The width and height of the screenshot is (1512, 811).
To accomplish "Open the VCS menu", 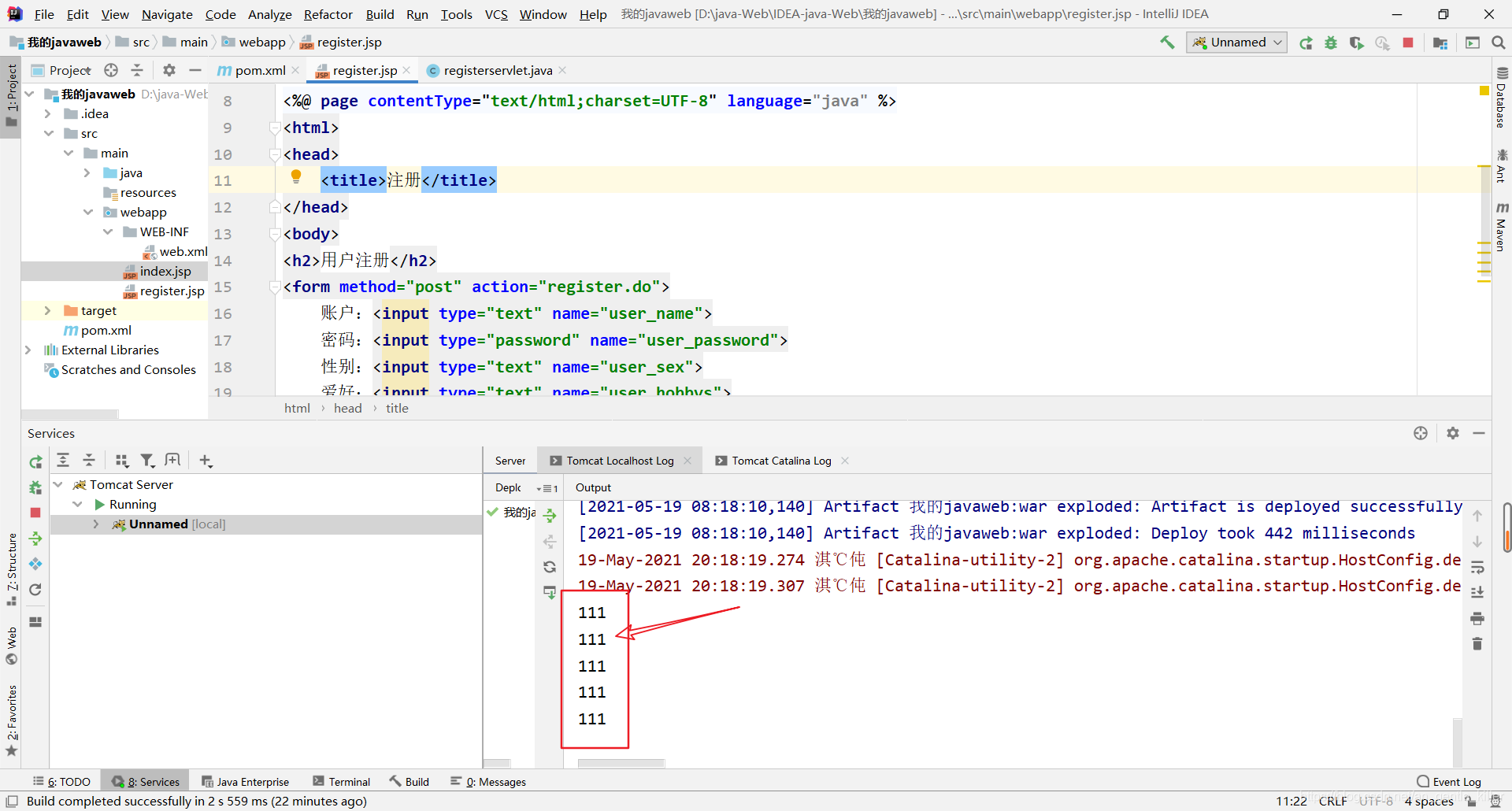I will pyautogui.click(x=496, y=14).
